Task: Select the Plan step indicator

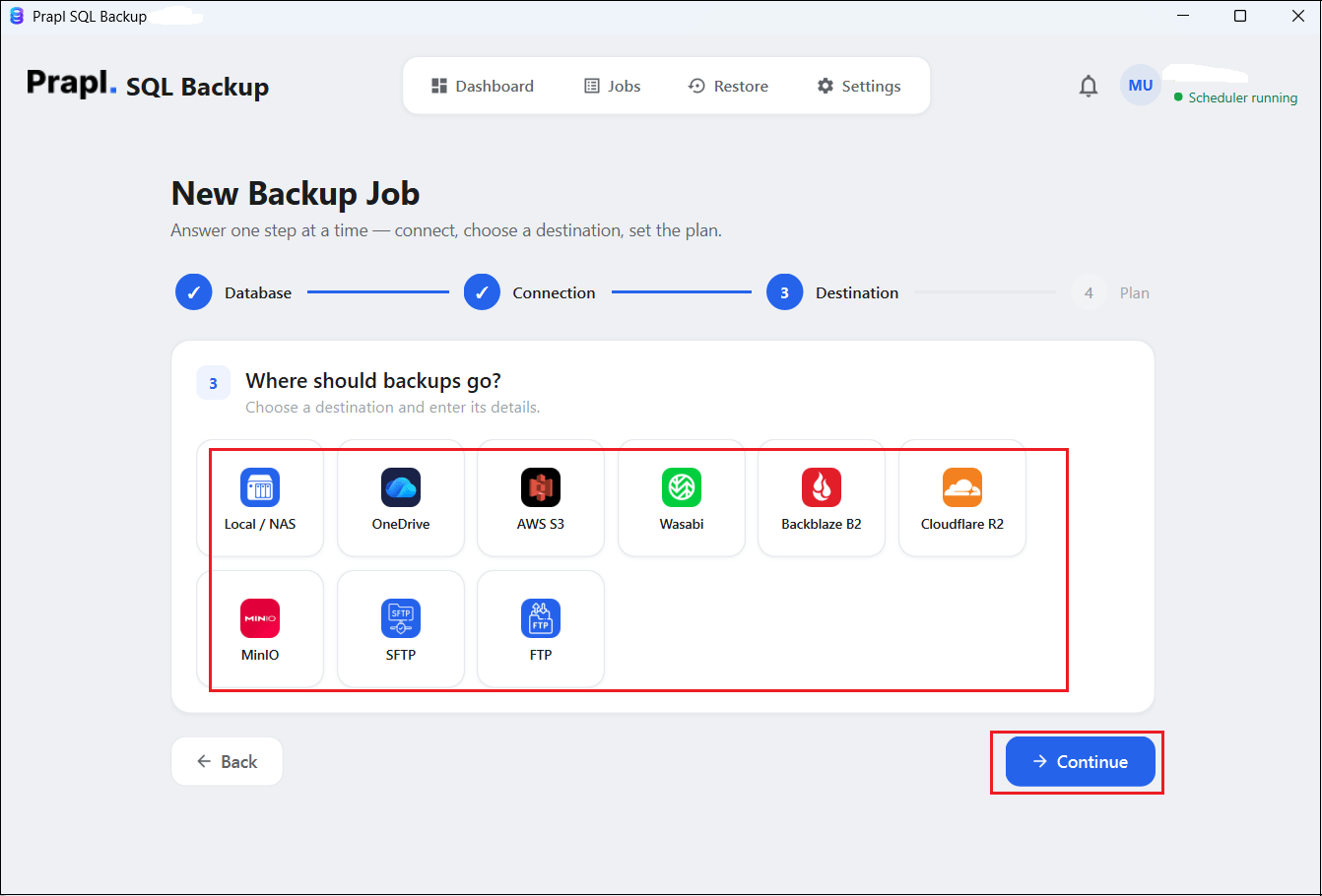Action: coord(1110,292)
